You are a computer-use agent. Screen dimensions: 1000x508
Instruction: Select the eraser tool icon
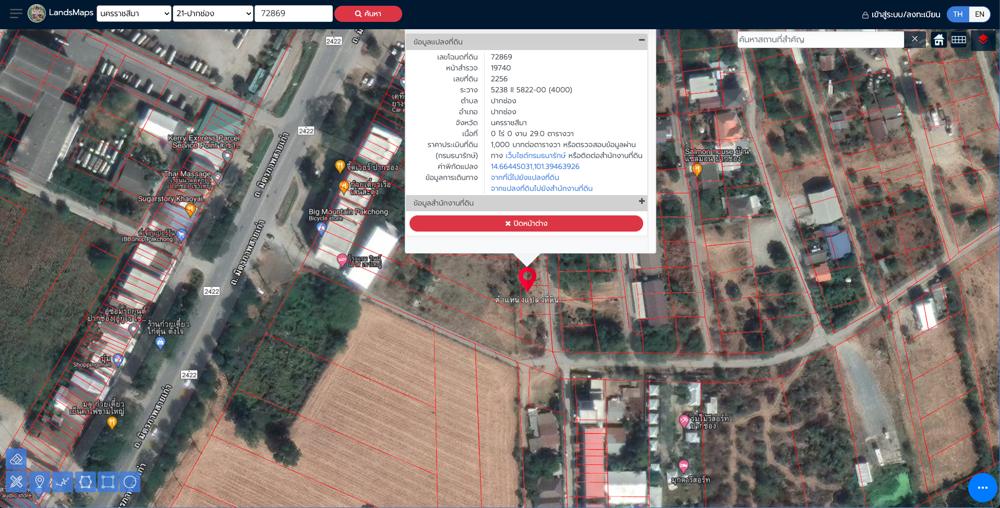point(17,459)
